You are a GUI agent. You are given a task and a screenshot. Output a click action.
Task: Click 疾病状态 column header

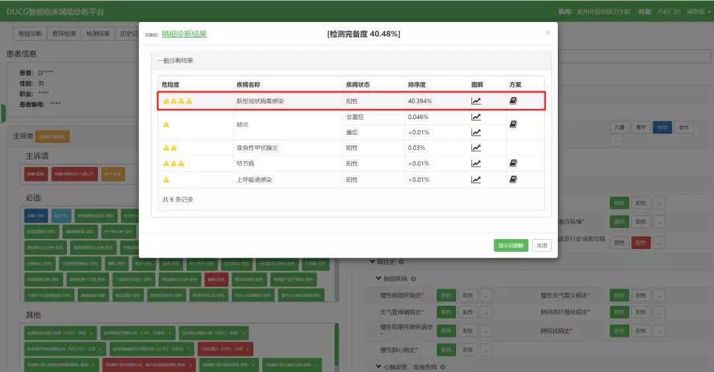358,85
